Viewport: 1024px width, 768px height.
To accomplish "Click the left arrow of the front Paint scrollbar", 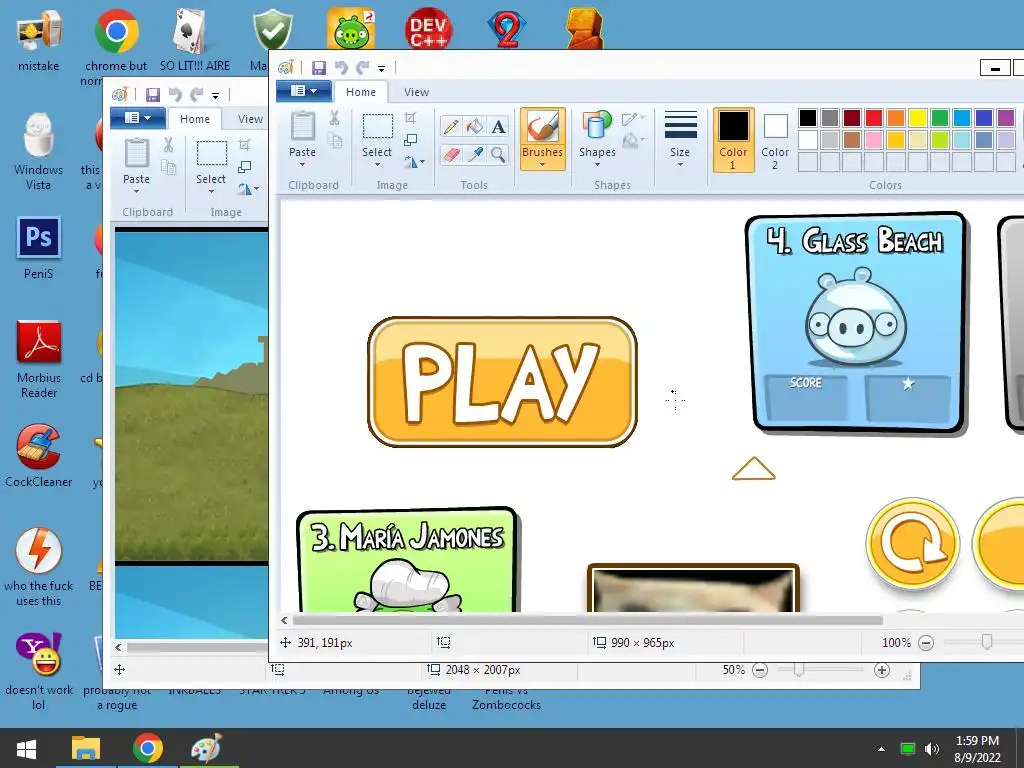I will pyautogui.click(x=284, y=620).
